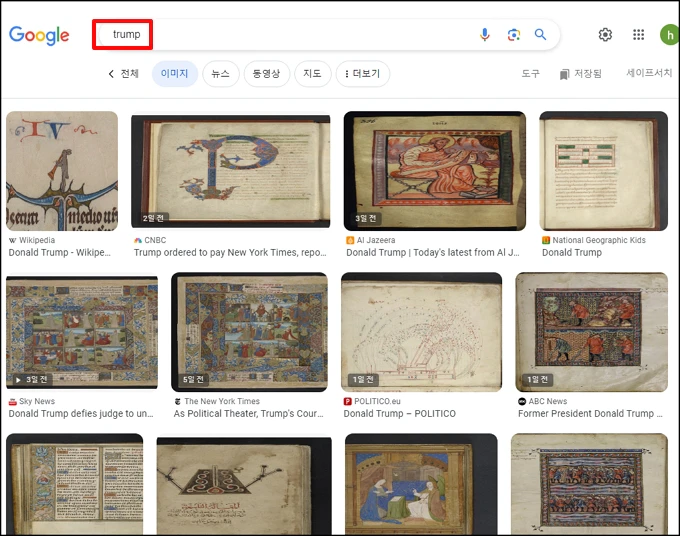Open the POLITICO.eu result thumbnail

[422, 332]
